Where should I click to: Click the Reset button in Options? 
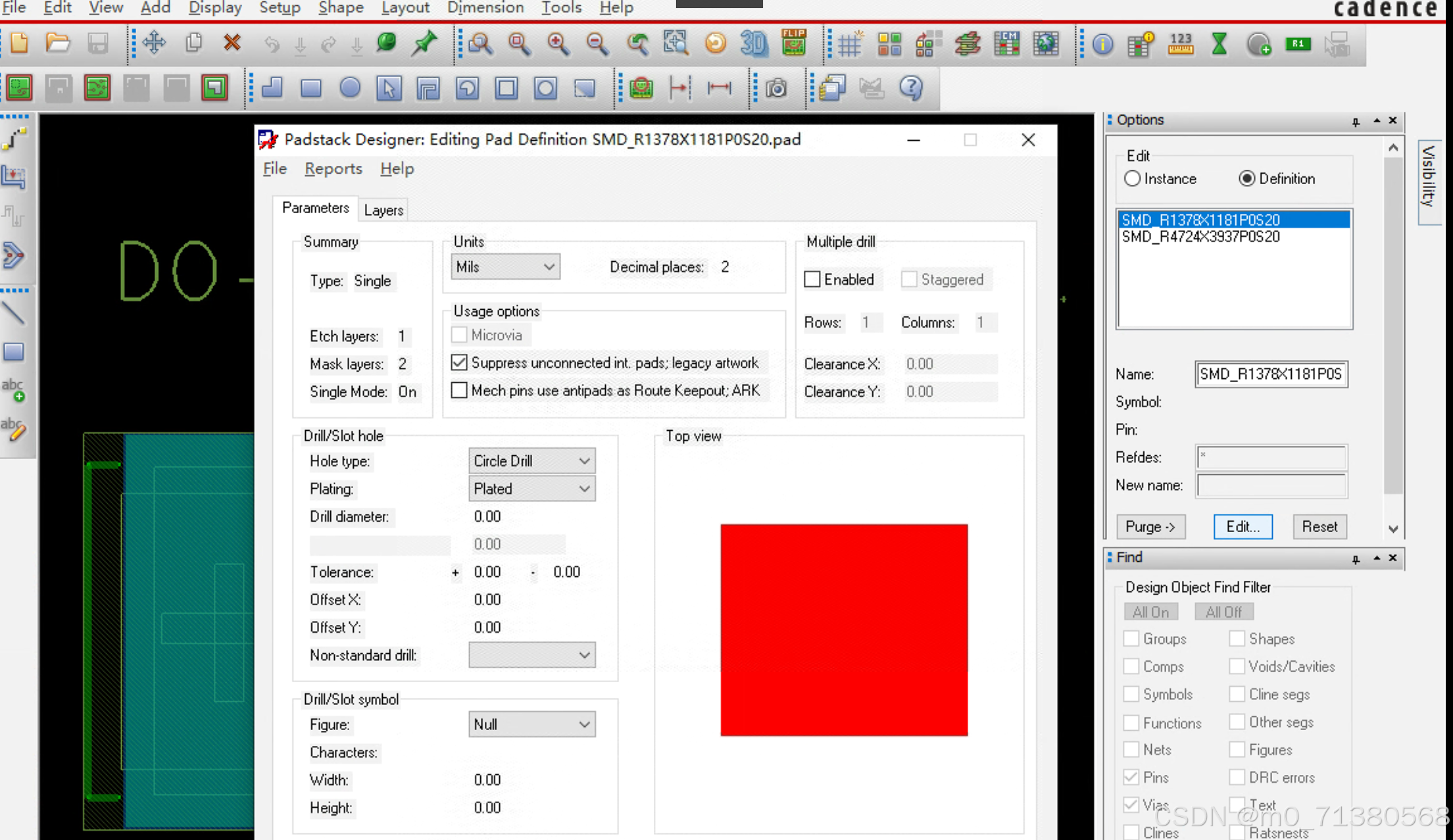point(1319,527)
